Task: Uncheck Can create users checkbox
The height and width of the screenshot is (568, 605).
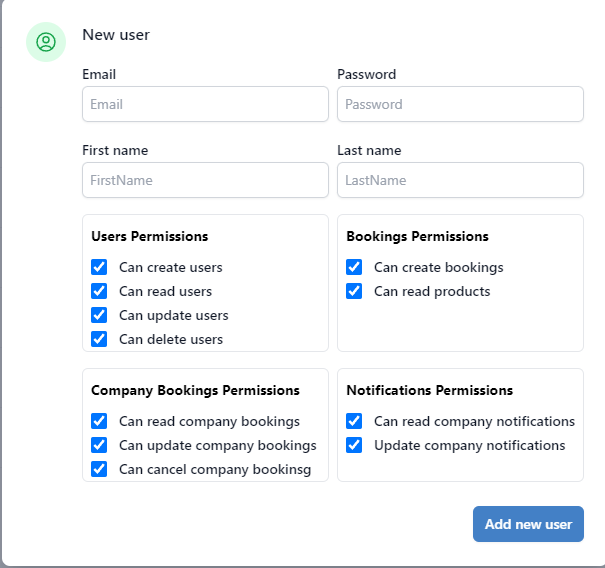Action: 99,267
